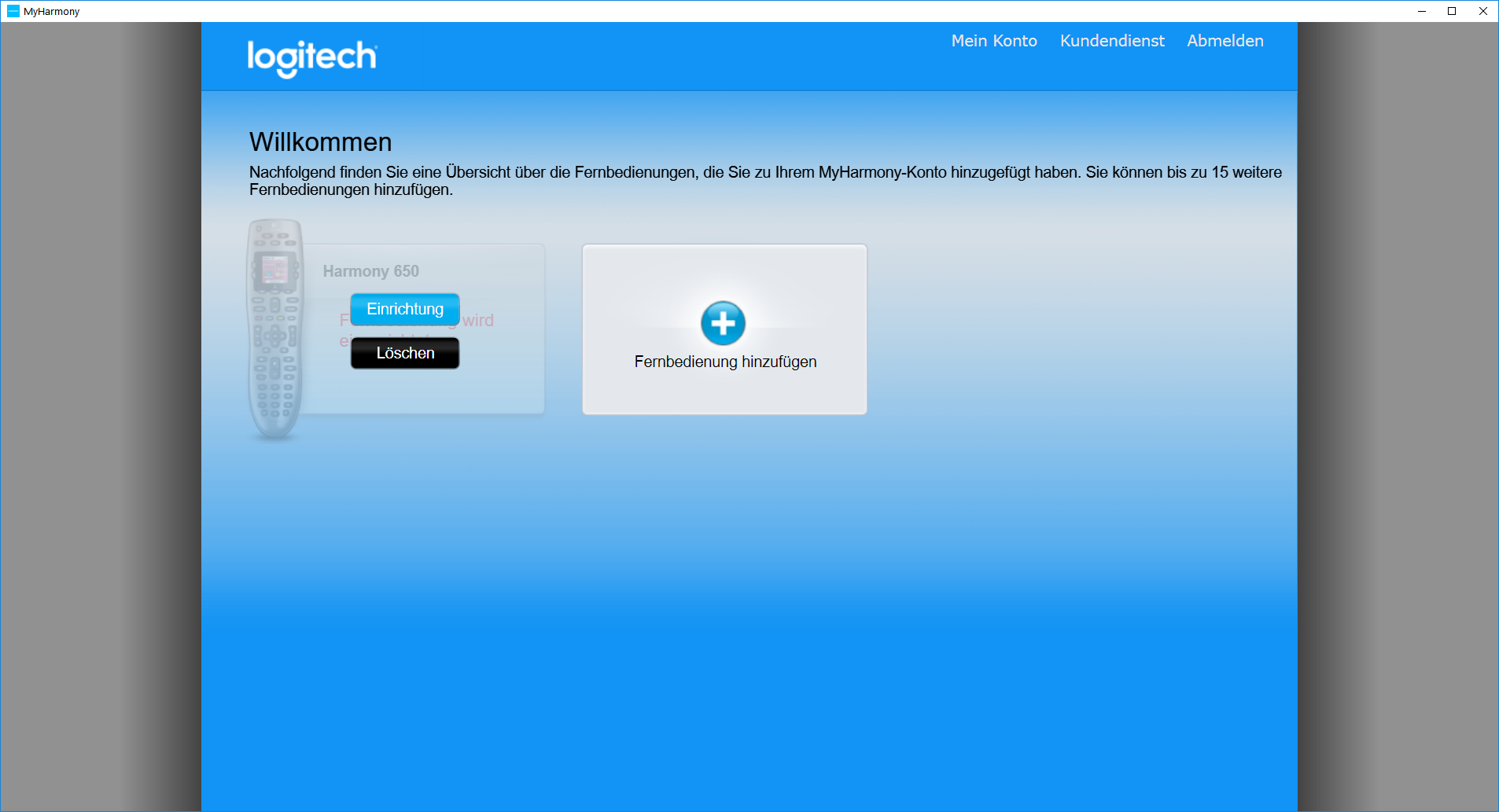The height and width of the screenshot is (812, 1499).
Task: Sign out via Abmelden
Action: coord(1225,41)
